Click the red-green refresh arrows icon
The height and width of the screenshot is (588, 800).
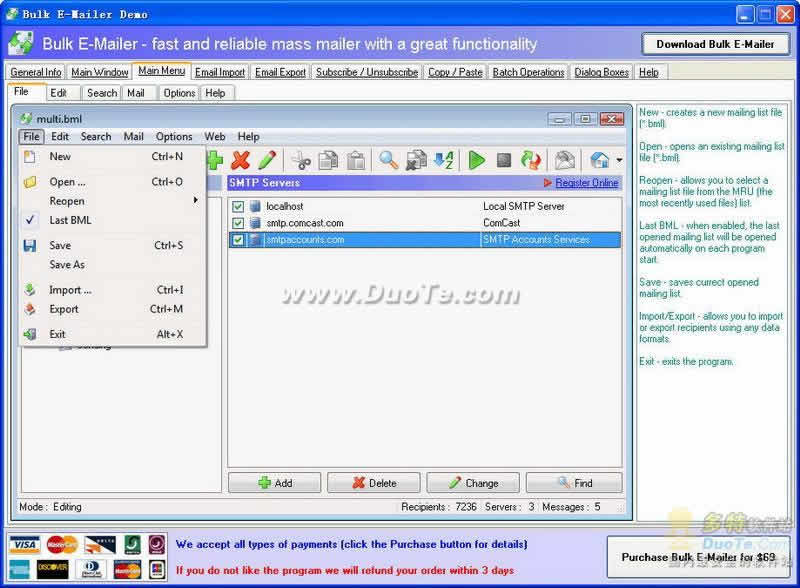[531, 160]
